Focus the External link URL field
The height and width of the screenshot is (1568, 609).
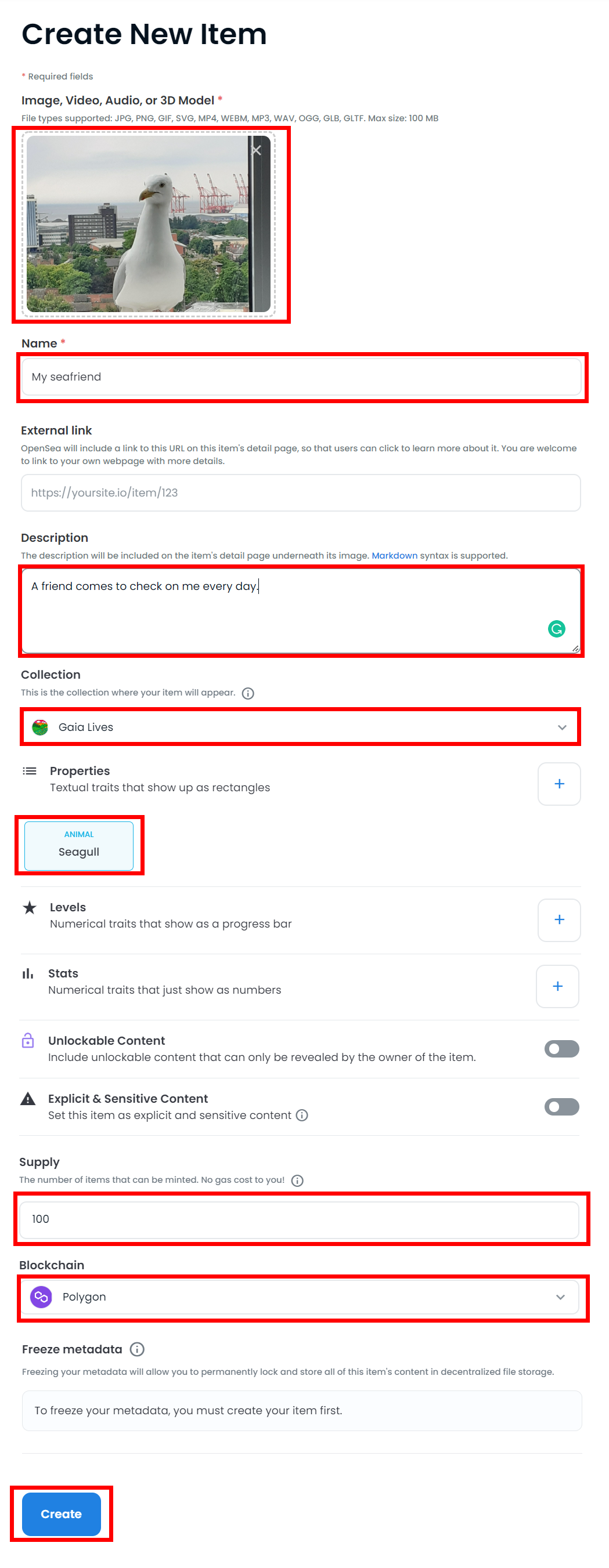300,493
